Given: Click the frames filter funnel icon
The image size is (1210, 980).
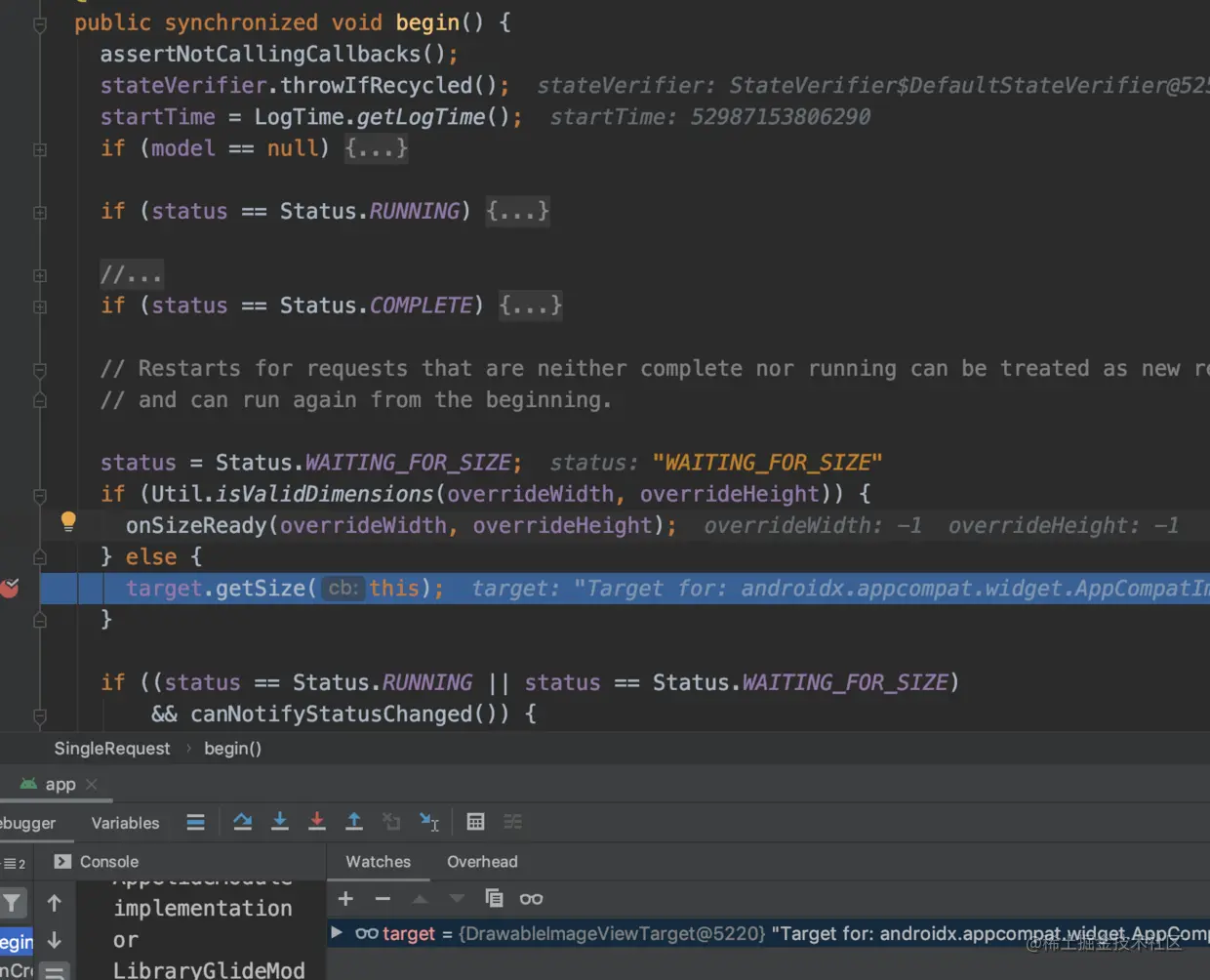Looking at the screenshot, I should click(12, 903).
